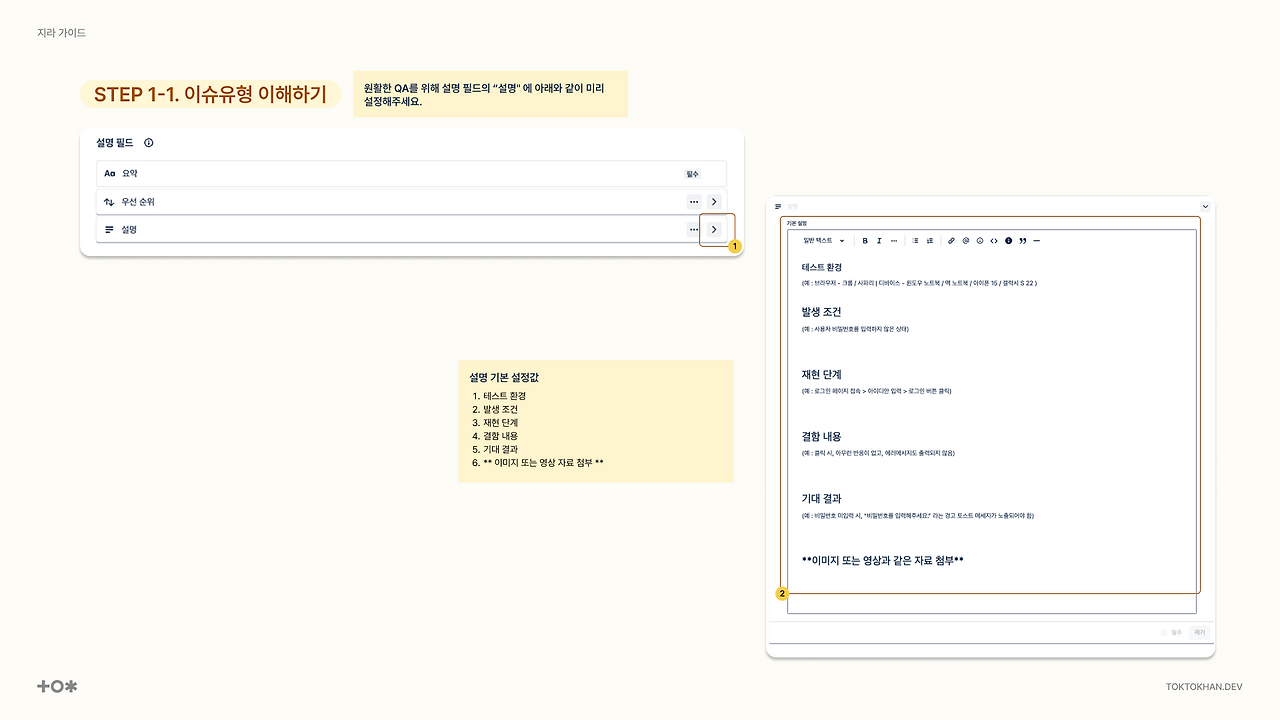Expand the 우선 순위 field row chevron

[x=714, y=202]
